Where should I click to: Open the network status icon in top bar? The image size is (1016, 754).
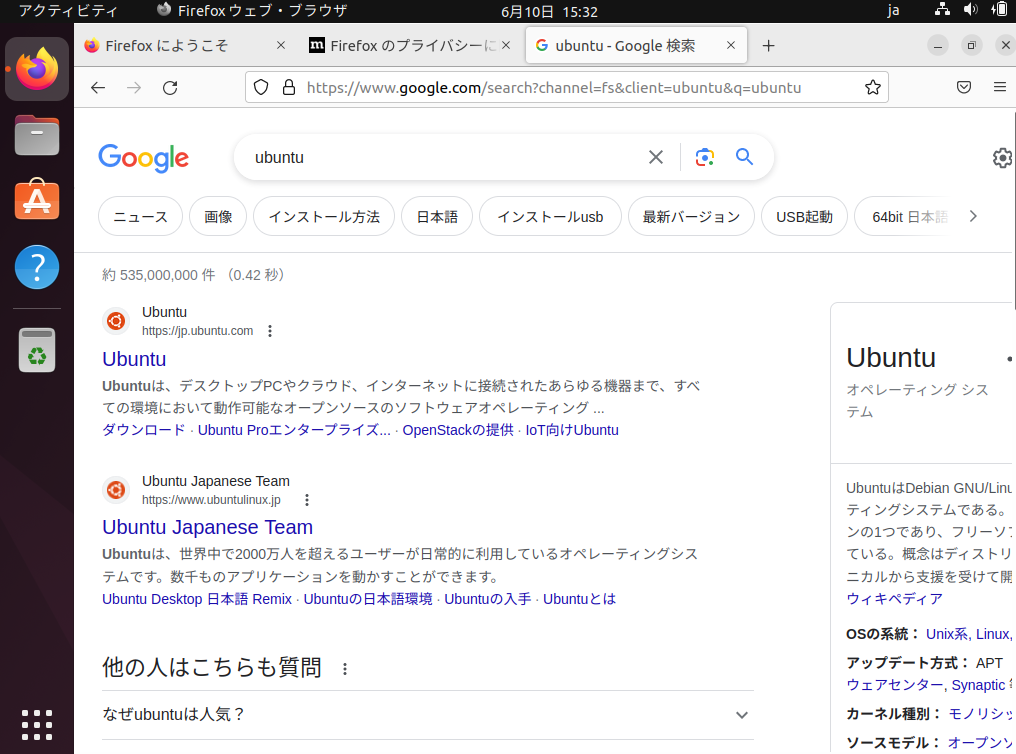(942, 10)
